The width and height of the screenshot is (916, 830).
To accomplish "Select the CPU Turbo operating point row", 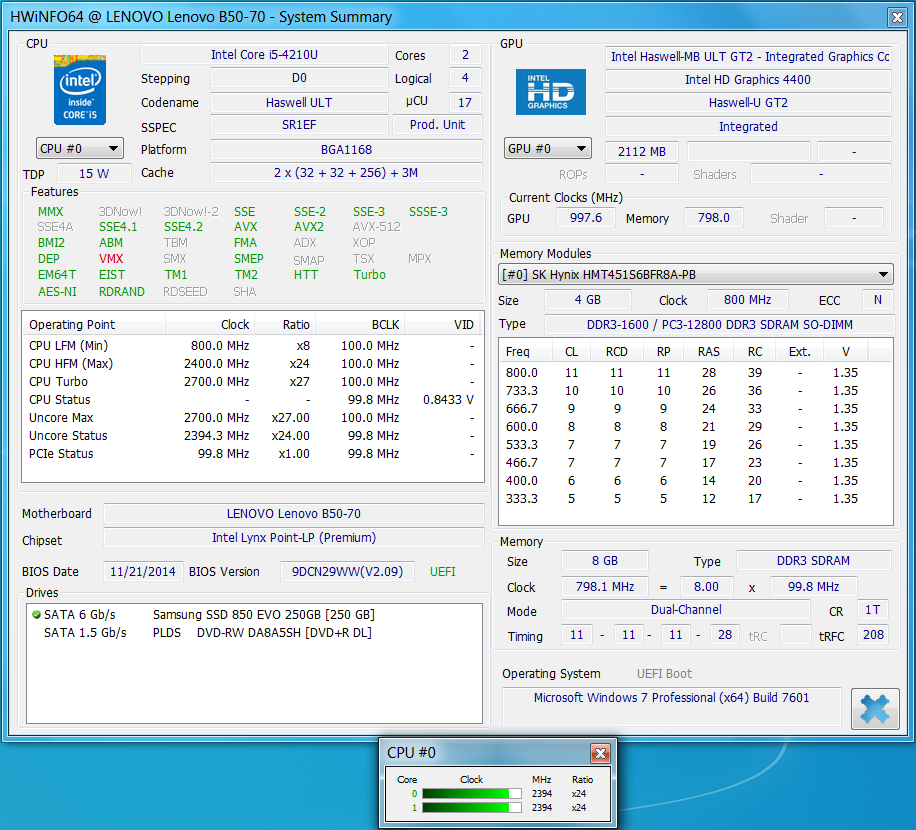I will [252, 382].
